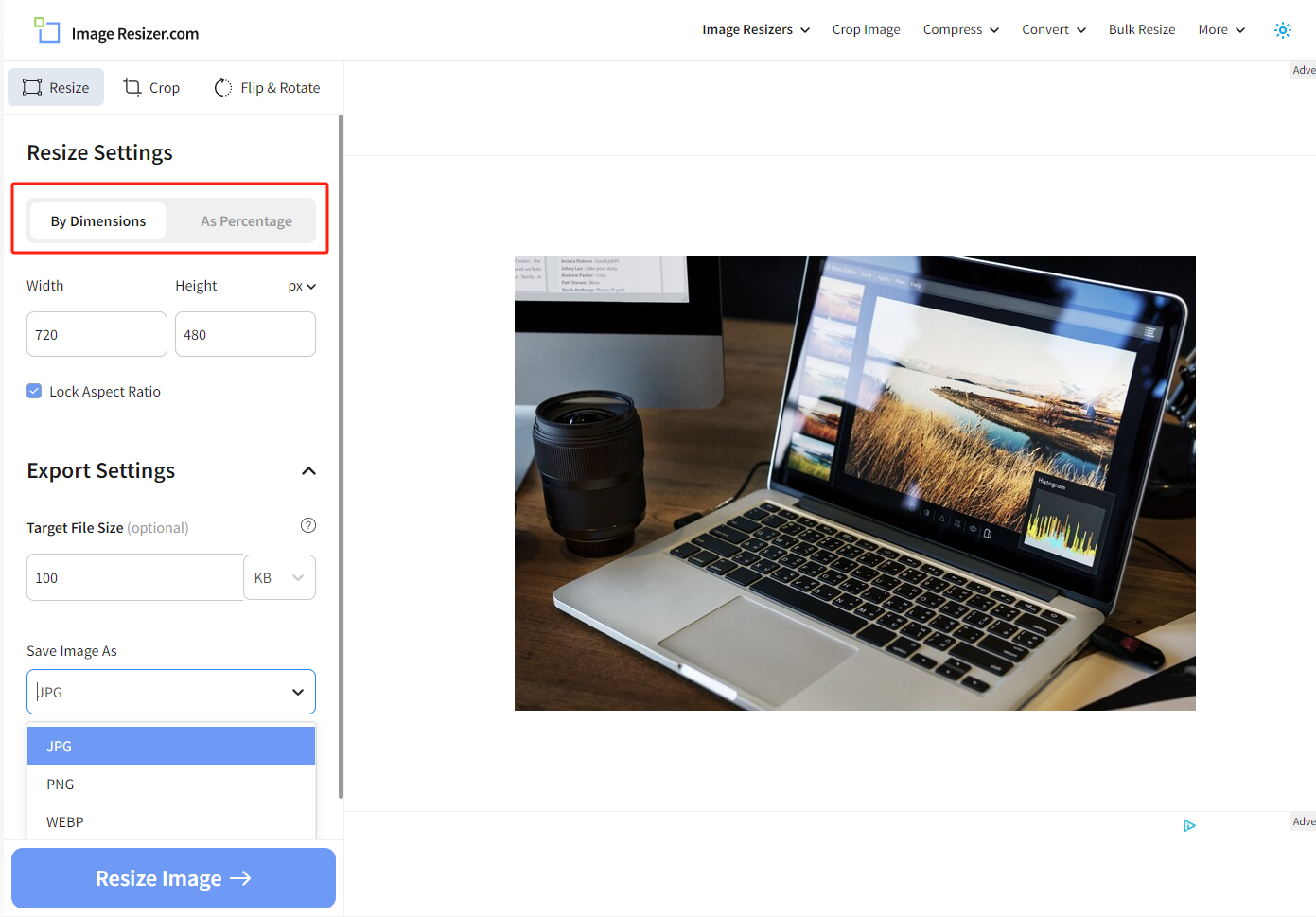The width and height of the screenshot is (1316, 917).
Task: Open the px unit dropdown
Action: pos(301,285)
